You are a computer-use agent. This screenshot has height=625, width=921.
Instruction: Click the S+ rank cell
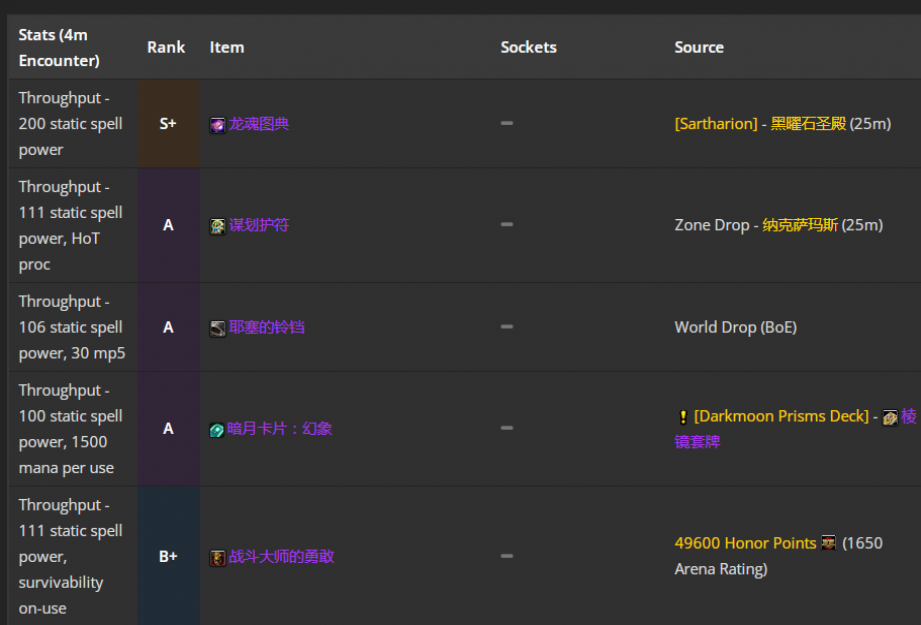pos(168,124)
